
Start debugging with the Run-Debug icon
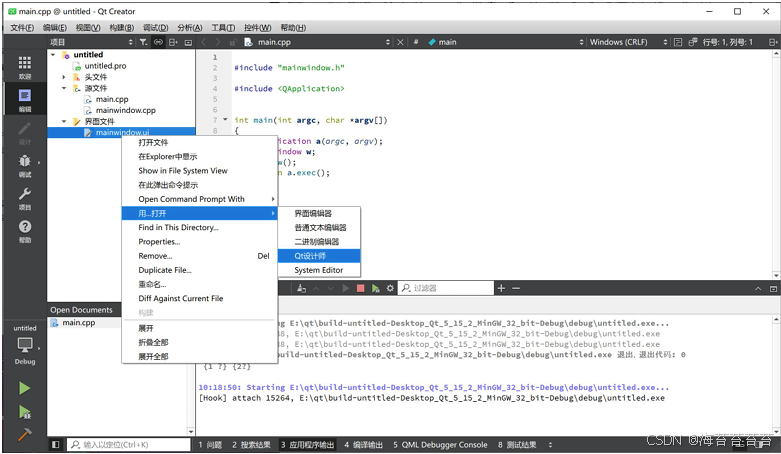click(x=24, y=412)
